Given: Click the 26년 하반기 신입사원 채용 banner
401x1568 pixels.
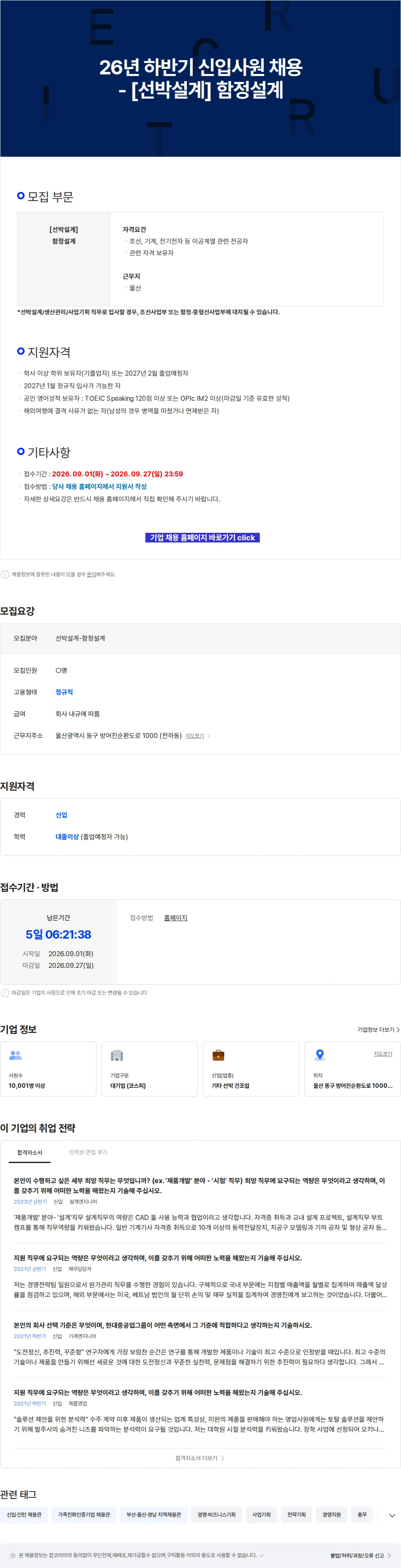Looking at the screenshot, I should click(200, 79).
